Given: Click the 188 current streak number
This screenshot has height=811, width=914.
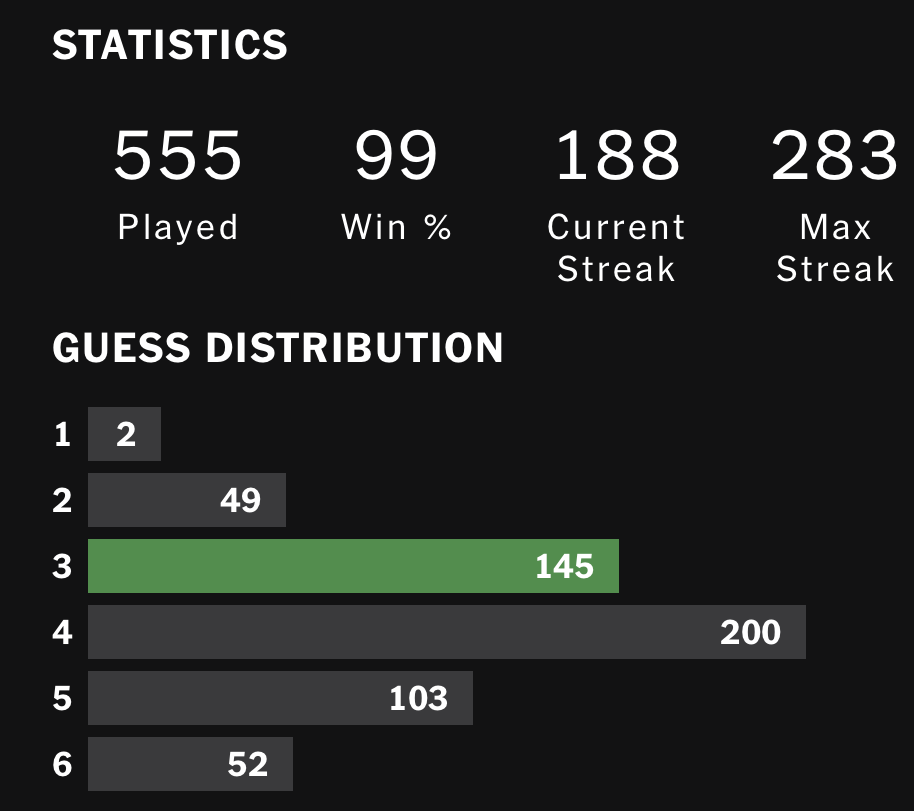Looking at the screenshot, I should [x=617, y=155].
